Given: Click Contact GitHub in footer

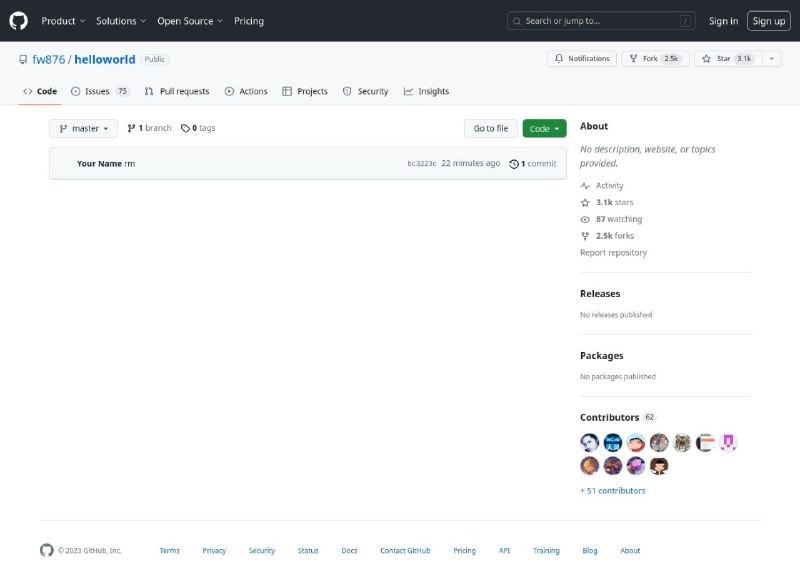Looking at the screenshot, I should [405, 551].
